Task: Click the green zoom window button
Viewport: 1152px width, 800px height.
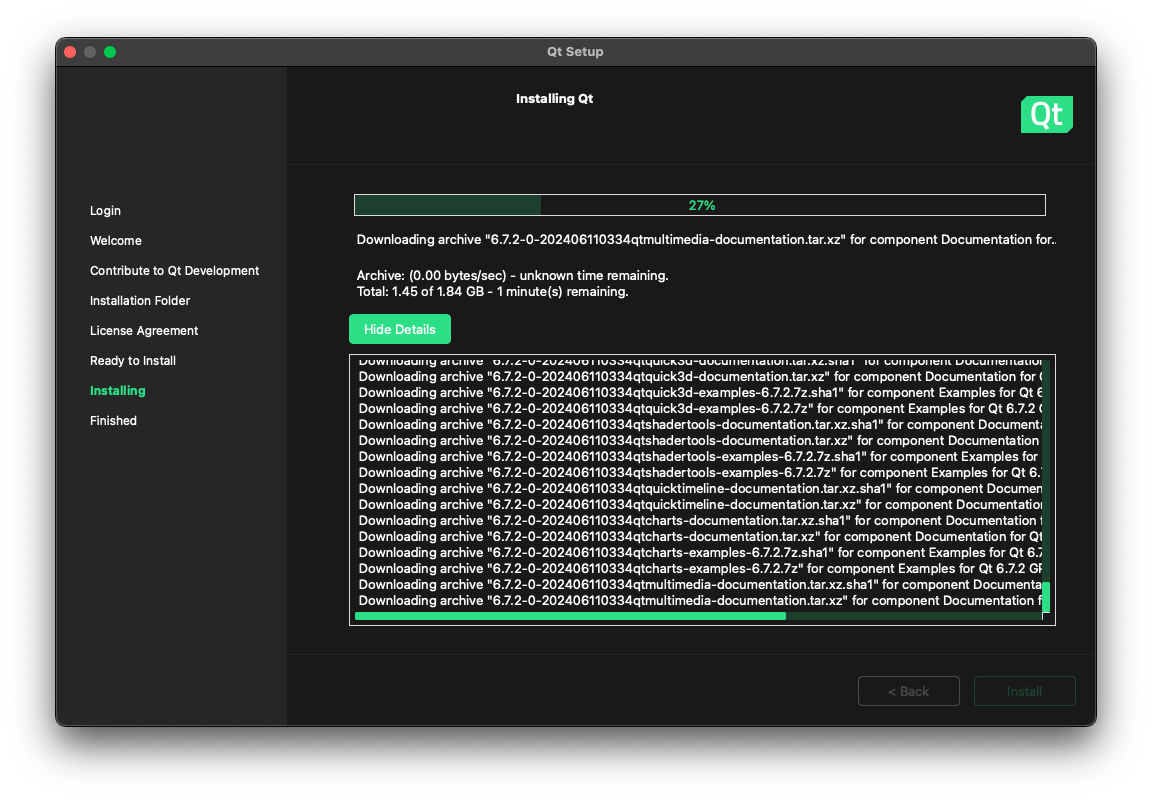Action: [110, 52]
